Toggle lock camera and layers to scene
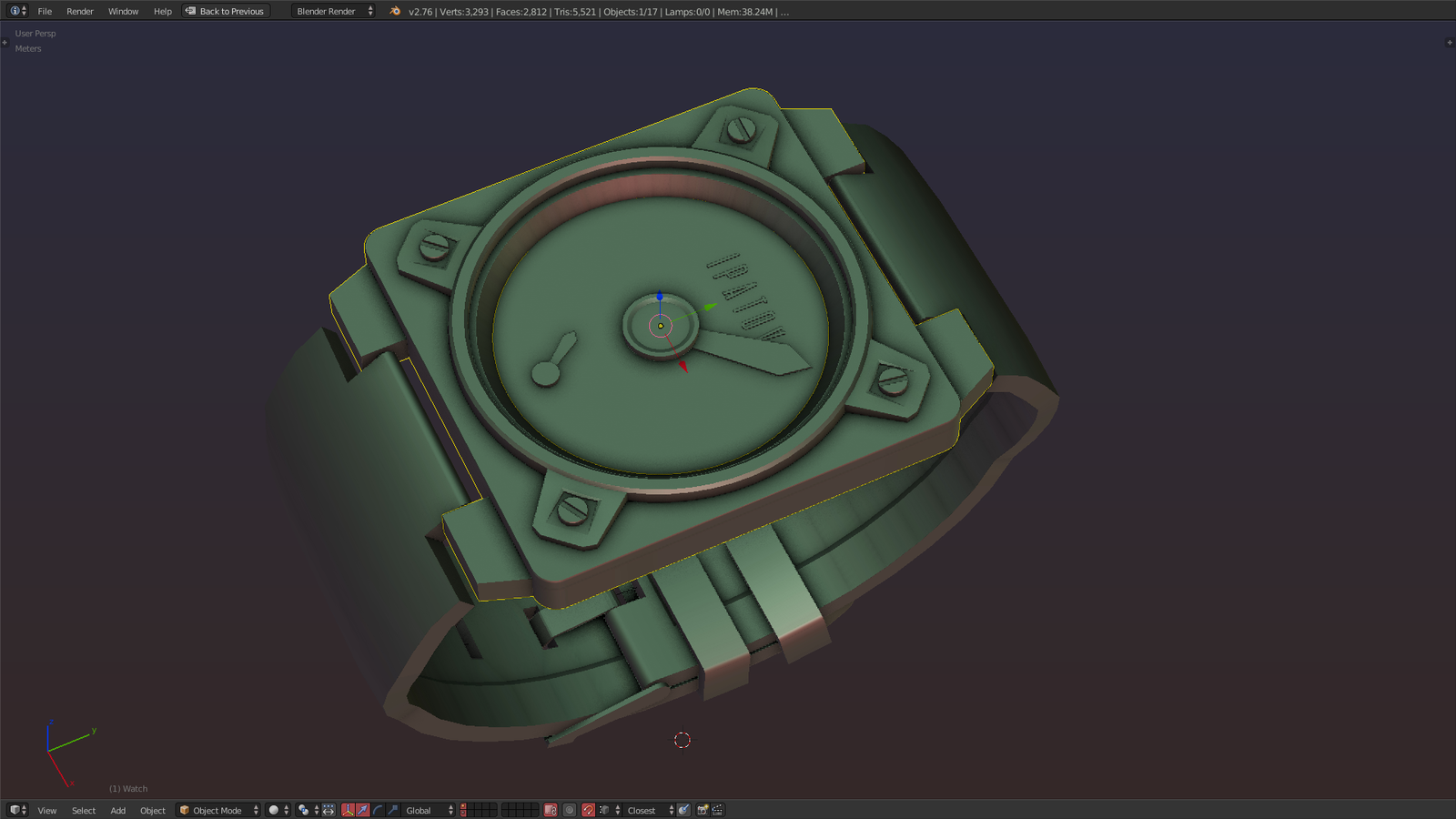 pos(551,810)
